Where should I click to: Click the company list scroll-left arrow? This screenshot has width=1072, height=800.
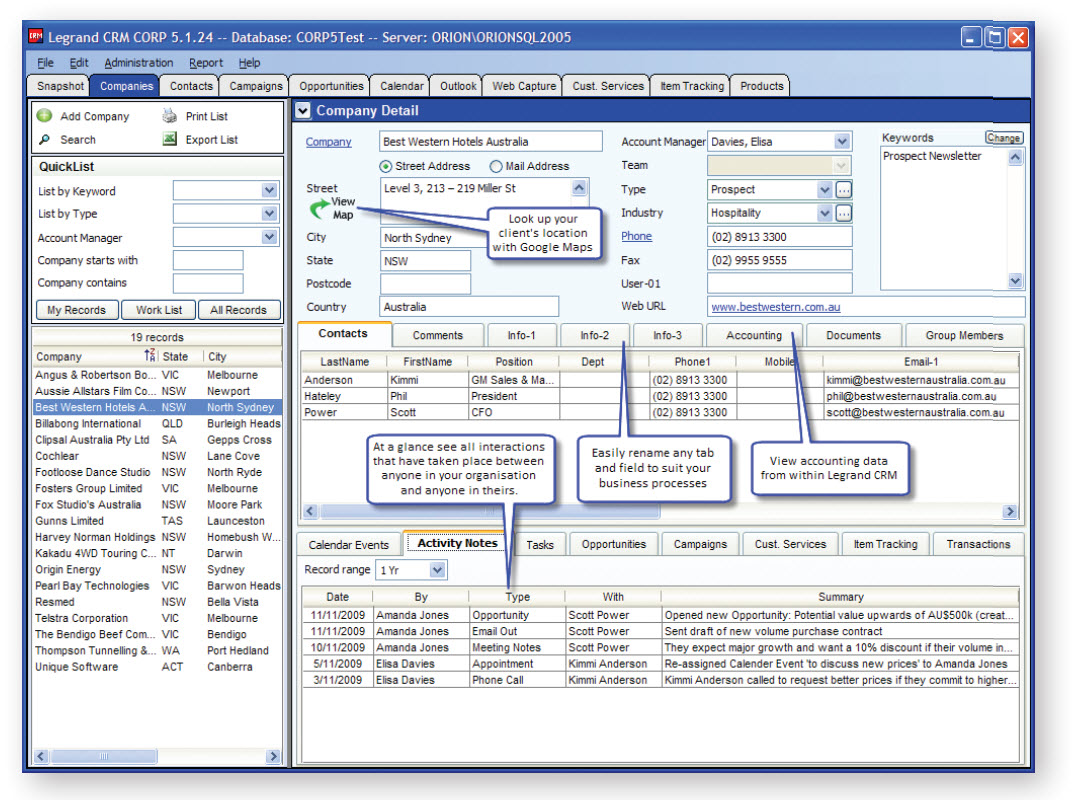point(41,756)
